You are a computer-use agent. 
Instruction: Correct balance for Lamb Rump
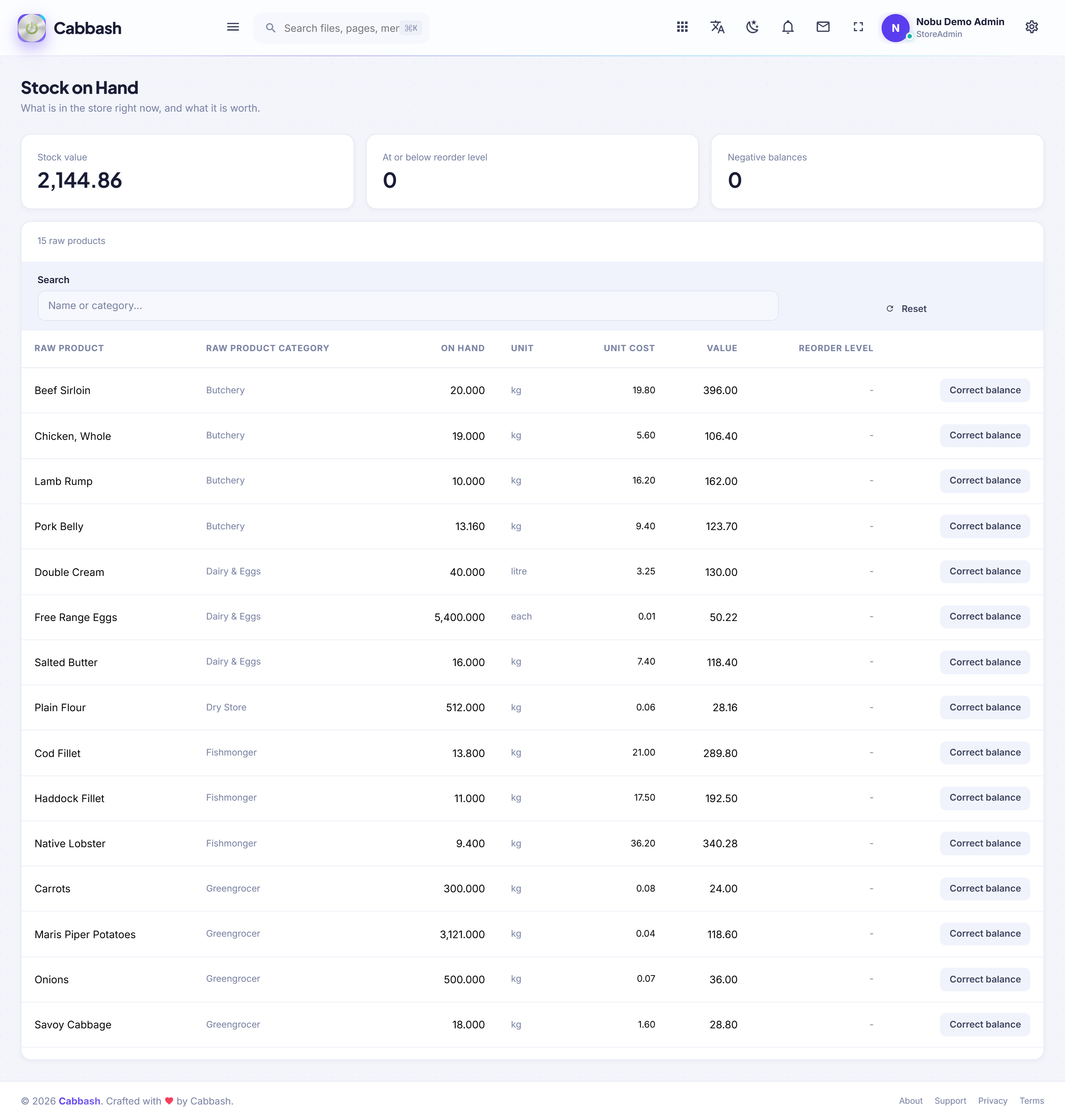tap(984, 481)
